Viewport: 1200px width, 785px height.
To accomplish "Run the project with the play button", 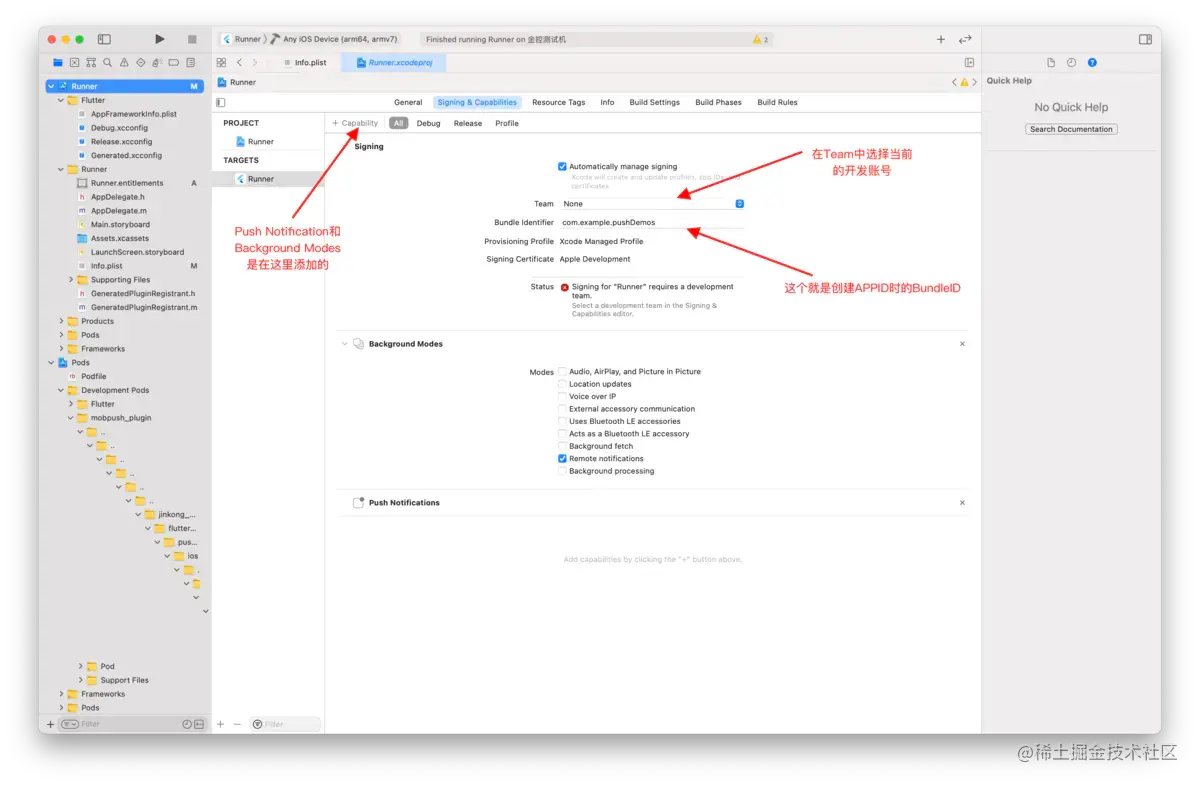I will click(x=159, y=39).
